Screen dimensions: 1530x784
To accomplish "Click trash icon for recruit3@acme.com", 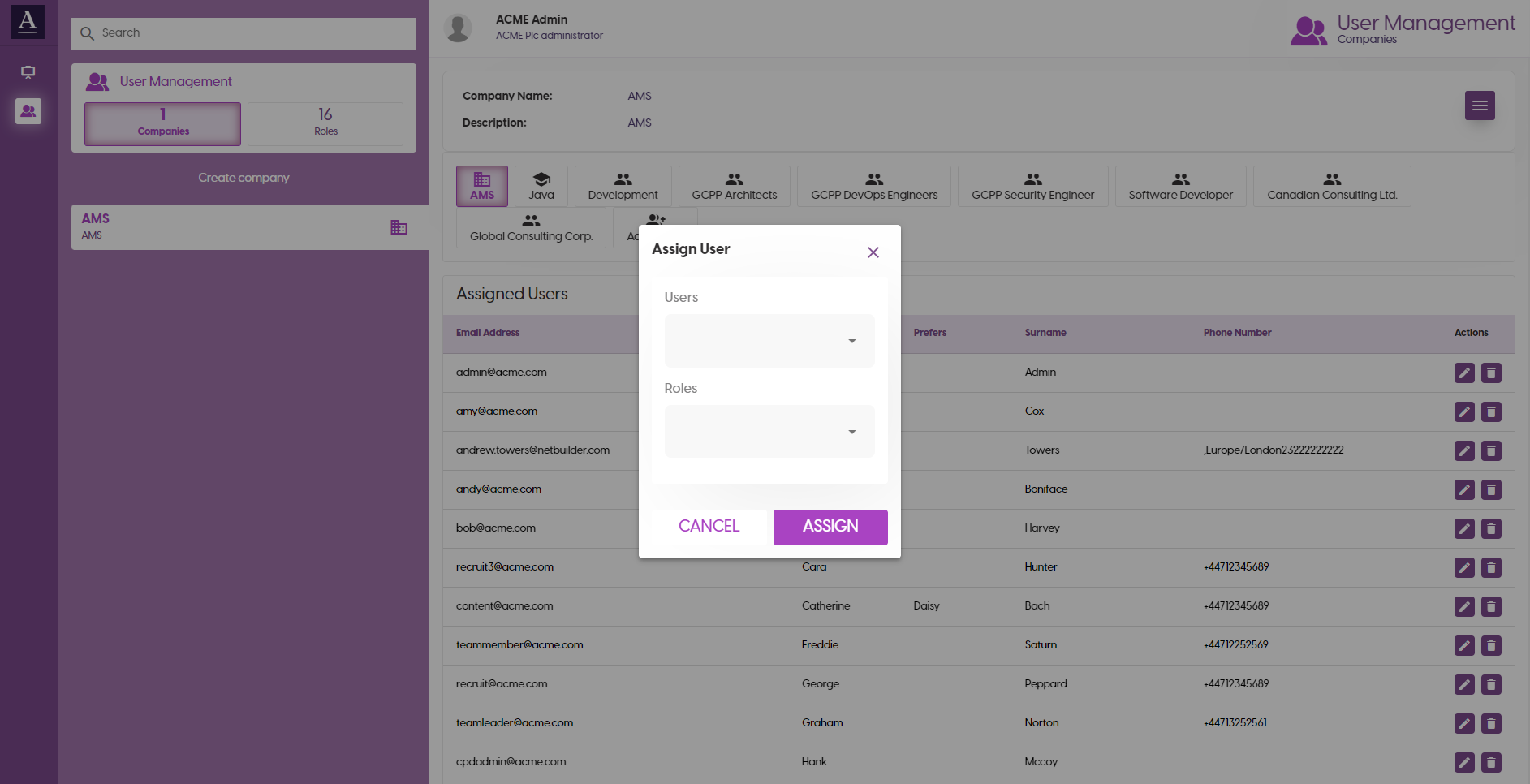I will click(x=1490, y=567).
